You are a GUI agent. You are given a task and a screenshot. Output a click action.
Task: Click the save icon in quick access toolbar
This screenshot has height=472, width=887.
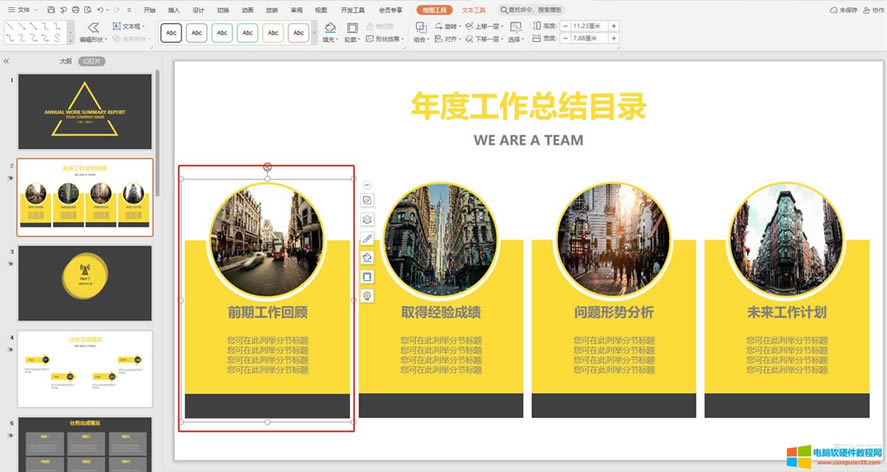coord(51,9)
